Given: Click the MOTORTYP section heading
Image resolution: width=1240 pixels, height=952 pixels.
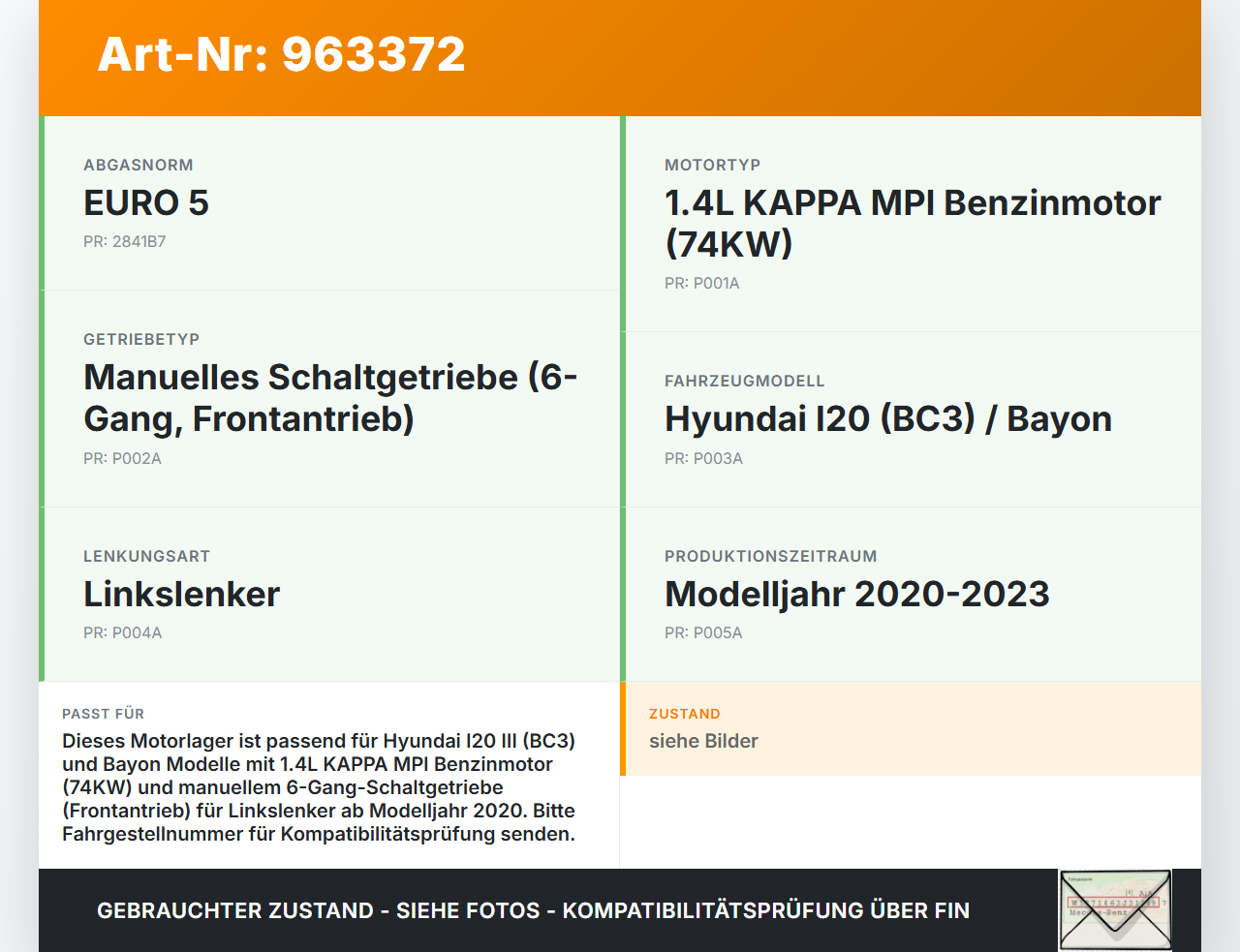Looking at the screenshot, I should 712,165.
